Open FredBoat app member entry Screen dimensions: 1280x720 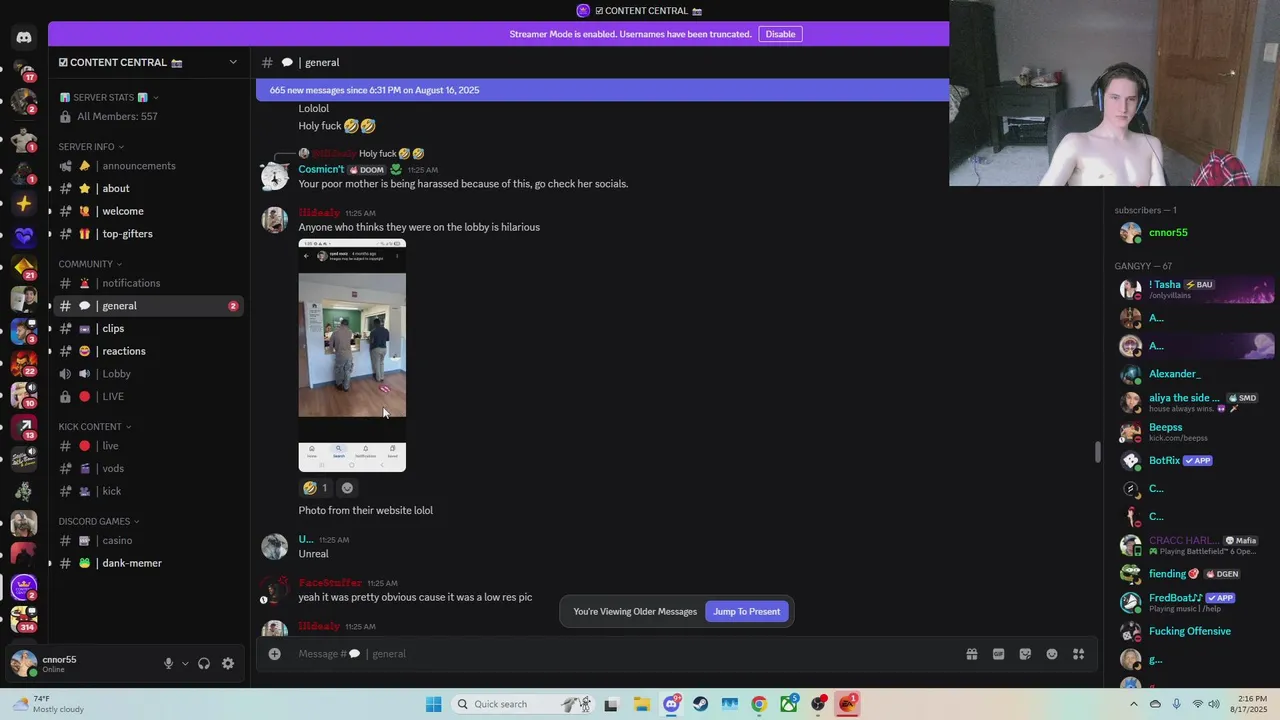(1194, 602)
